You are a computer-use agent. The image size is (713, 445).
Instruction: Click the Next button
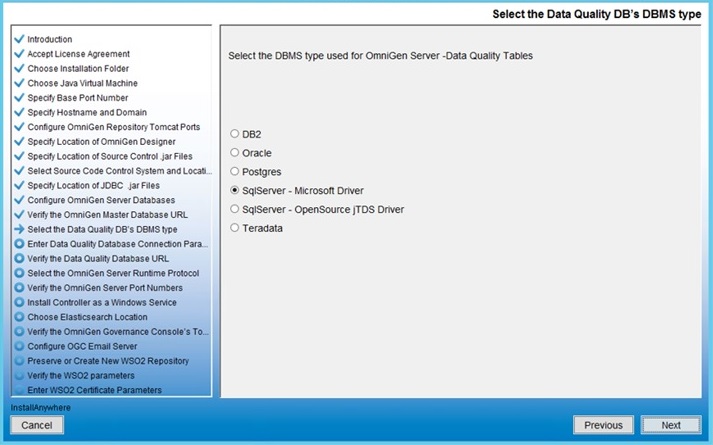tap(671, 425)
